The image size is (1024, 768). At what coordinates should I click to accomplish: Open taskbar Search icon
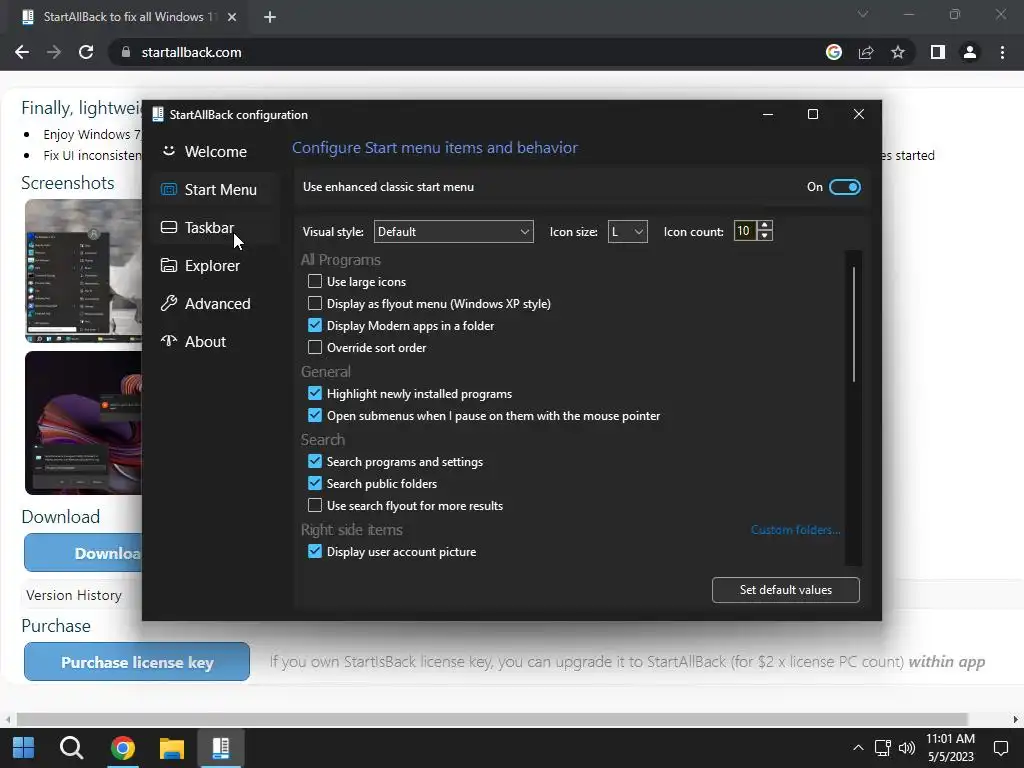click(72, 748)
